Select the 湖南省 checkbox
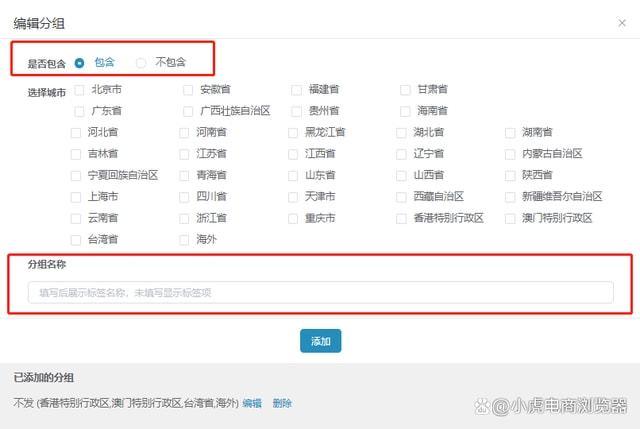 click(513, 132)
